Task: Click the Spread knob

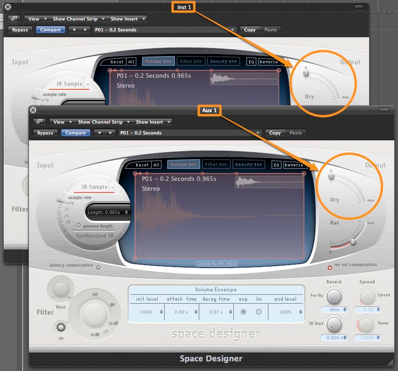Action: (367, 296)
